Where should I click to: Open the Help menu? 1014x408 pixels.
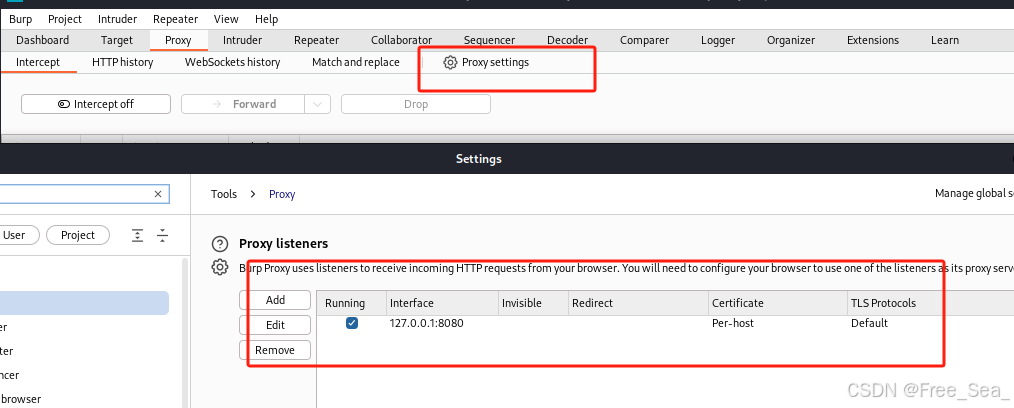[x=266, y=19]
